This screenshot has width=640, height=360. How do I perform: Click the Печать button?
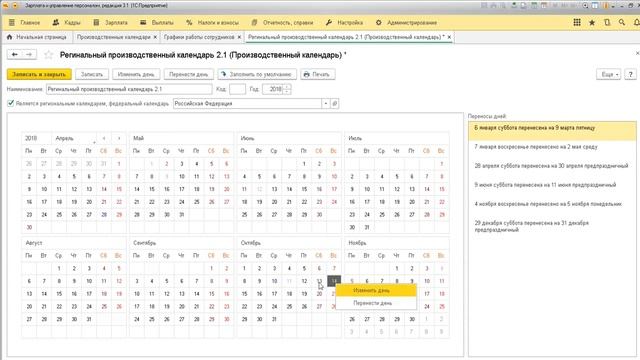click(x=318, y=74)
